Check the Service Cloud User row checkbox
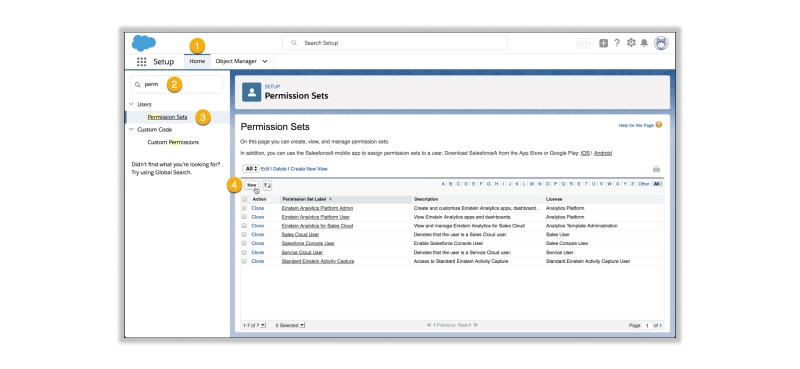Viewport: 800px width, 369px height. tap(244, 252)
